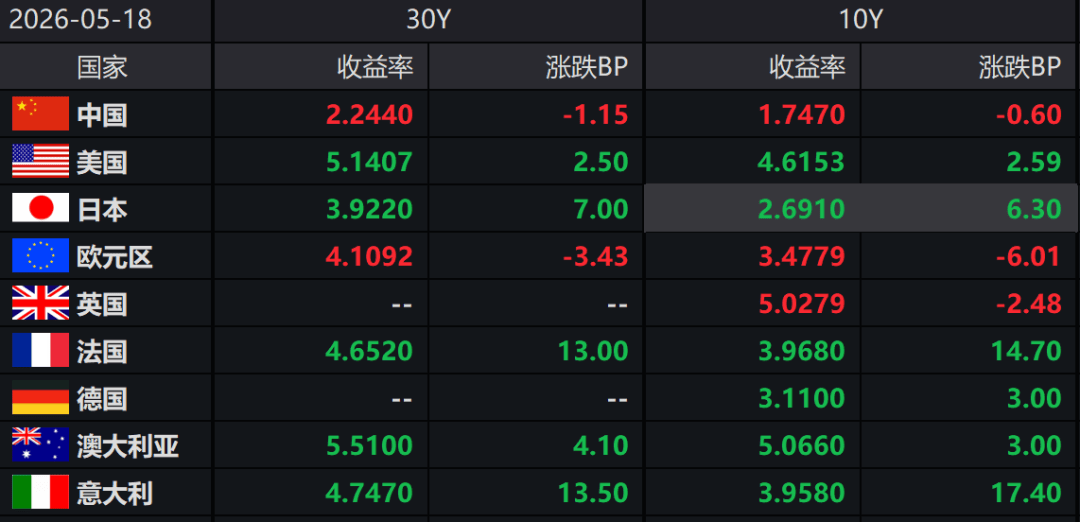Select the 欧元区 country name
This screenshot has width=1080, height=522.
tap(114, 256)
